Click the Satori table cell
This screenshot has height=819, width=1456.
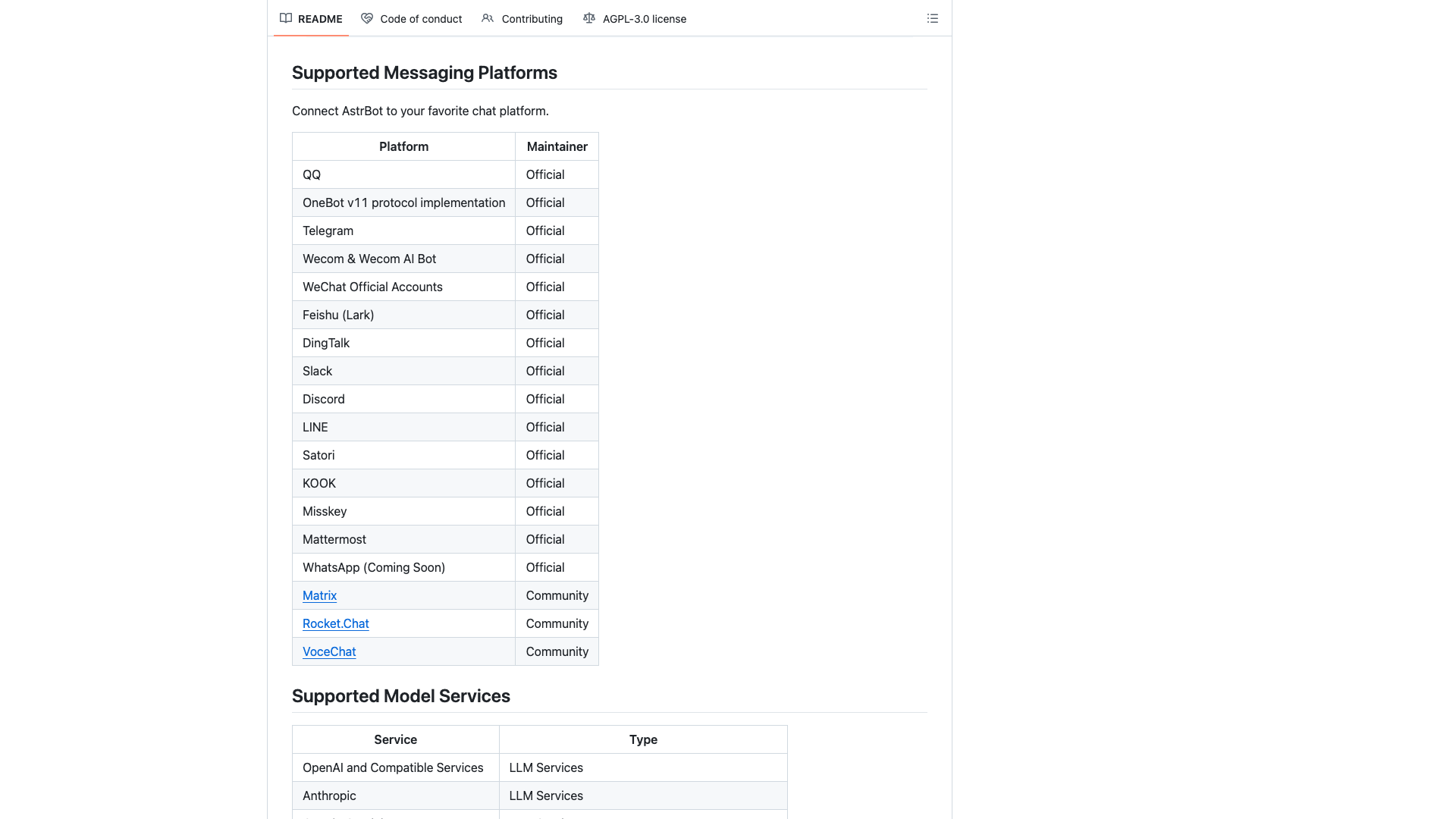click(403, 455)
